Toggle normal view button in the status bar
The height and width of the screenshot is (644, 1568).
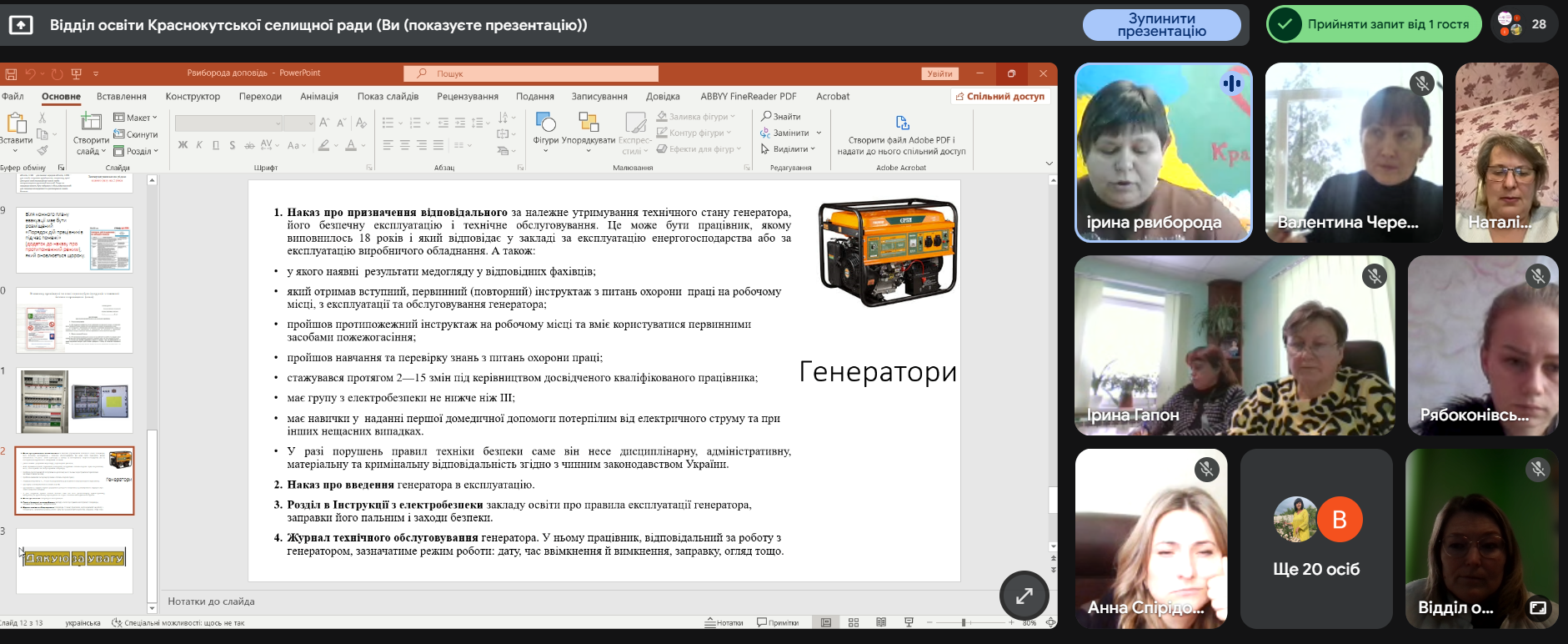coord(826,622)
